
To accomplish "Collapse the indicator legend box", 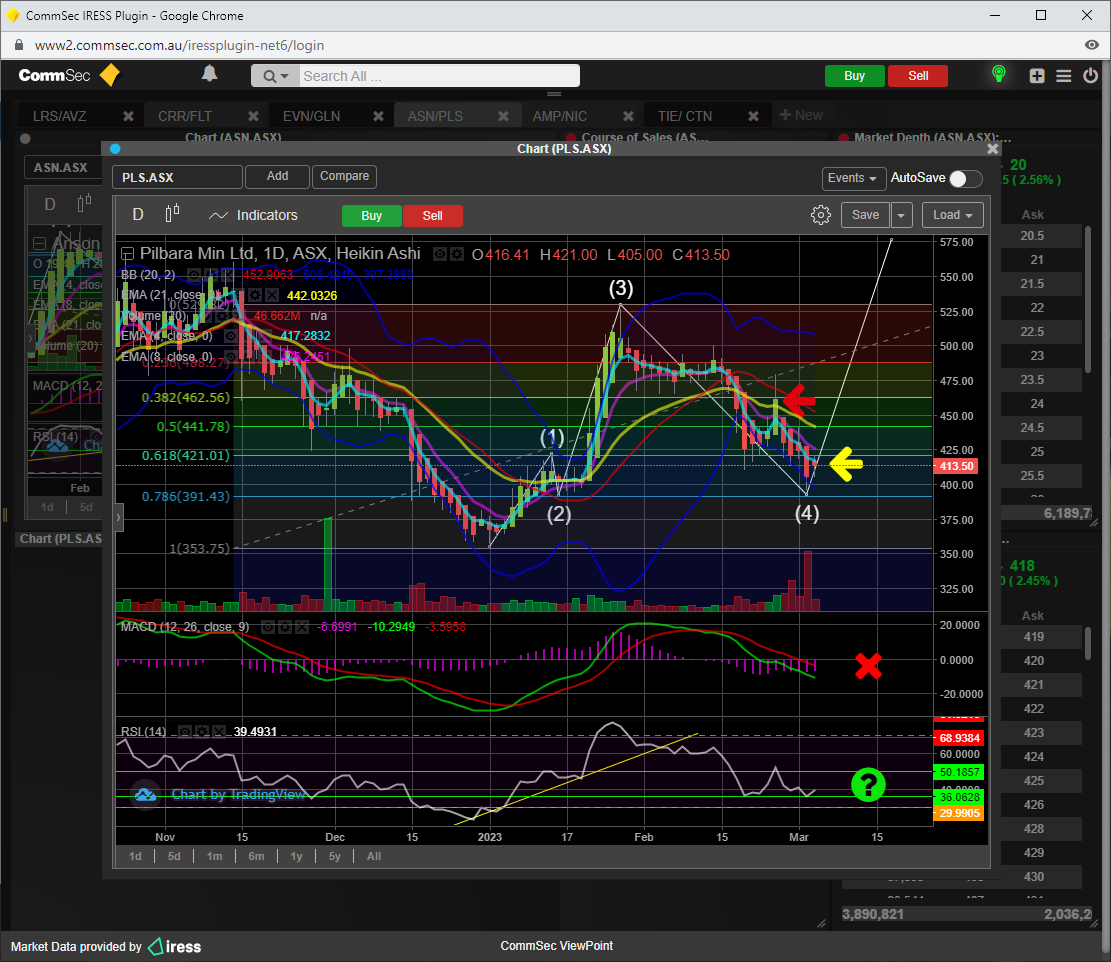I will pos(128,254).
